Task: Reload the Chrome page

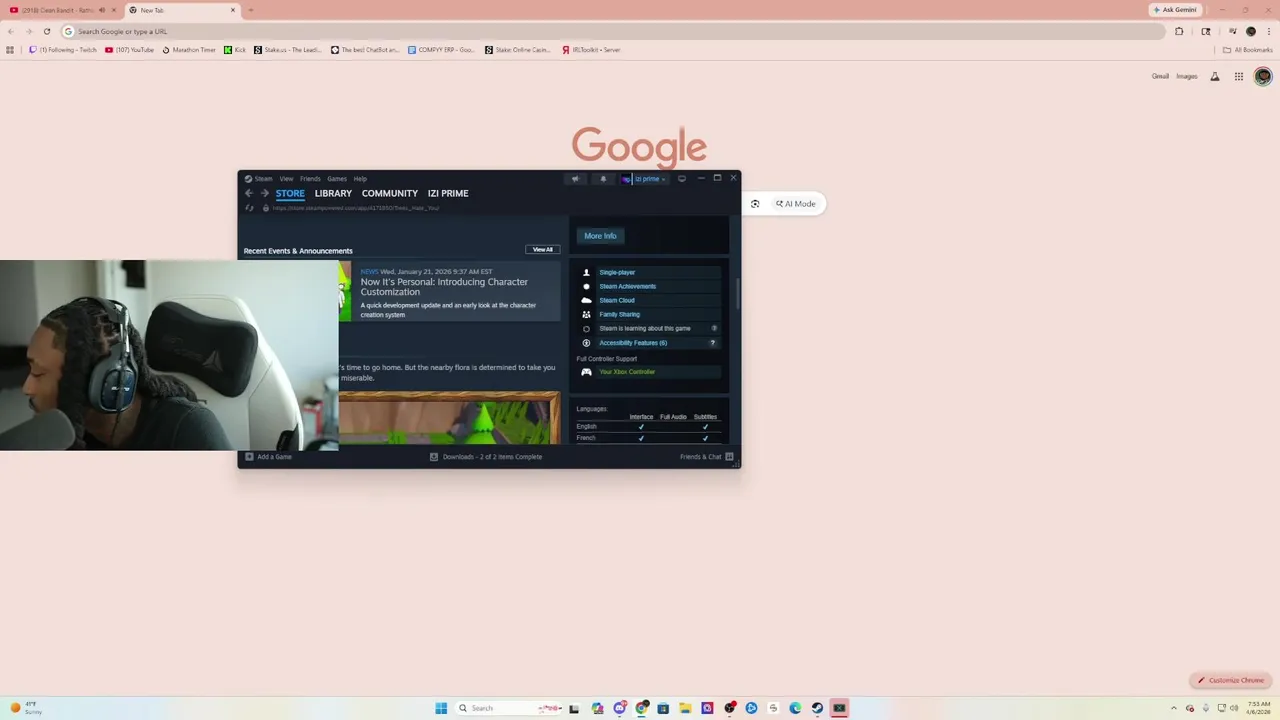Action: coord(46,31)
